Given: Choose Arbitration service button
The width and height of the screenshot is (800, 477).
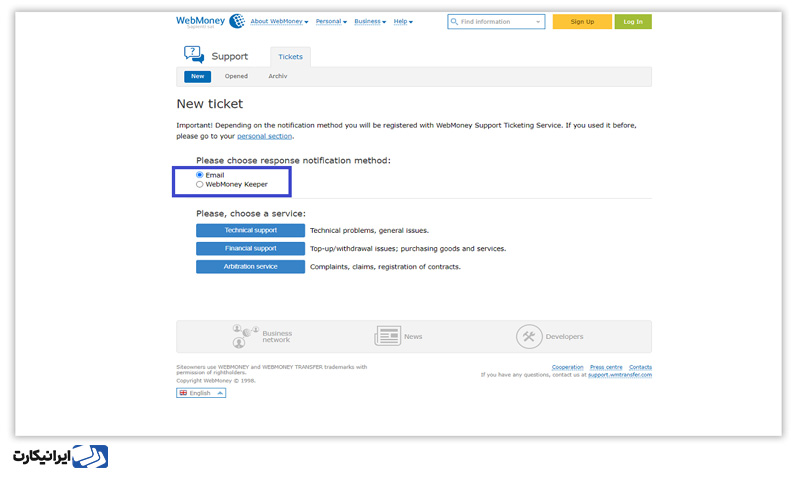Looking at the screenshot, I should pyautogui.click(x=251, y=267).
